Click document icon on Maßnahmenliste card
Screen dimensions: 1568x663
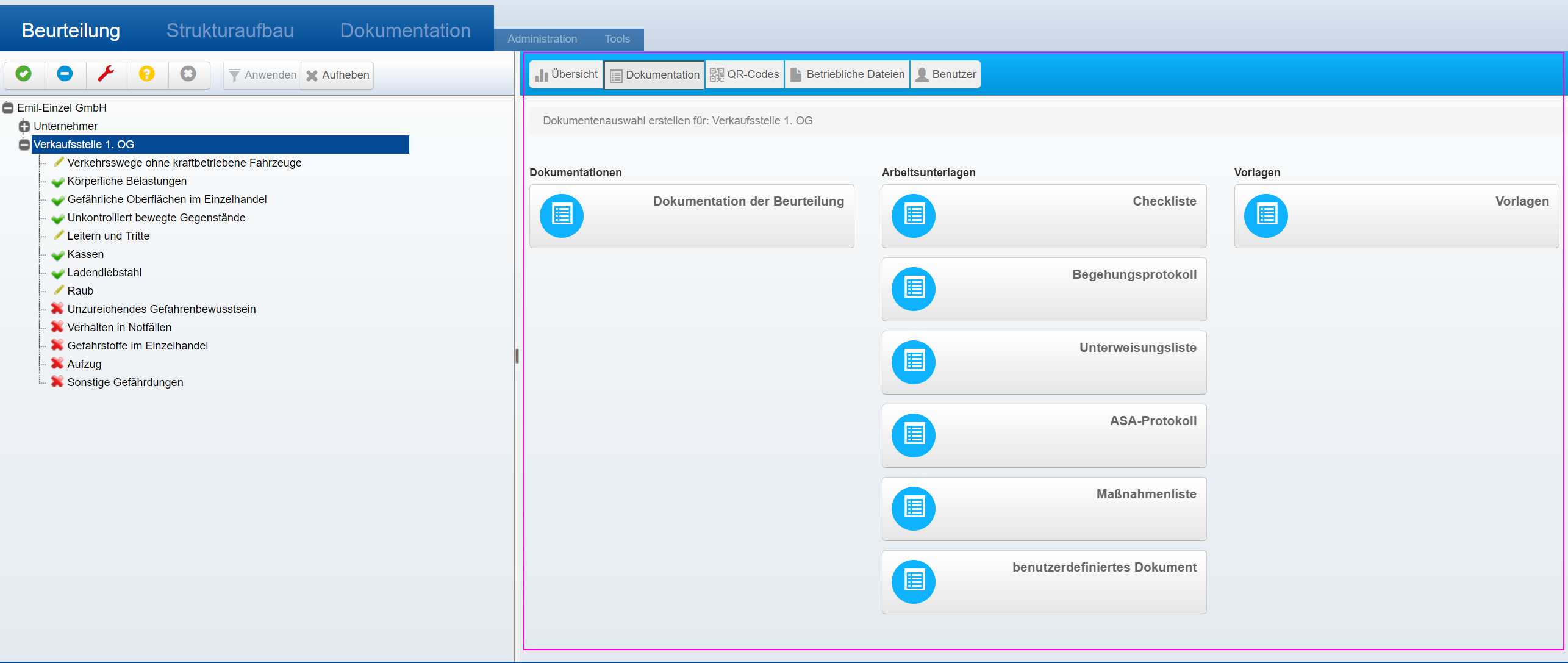[x=914, y=509]
